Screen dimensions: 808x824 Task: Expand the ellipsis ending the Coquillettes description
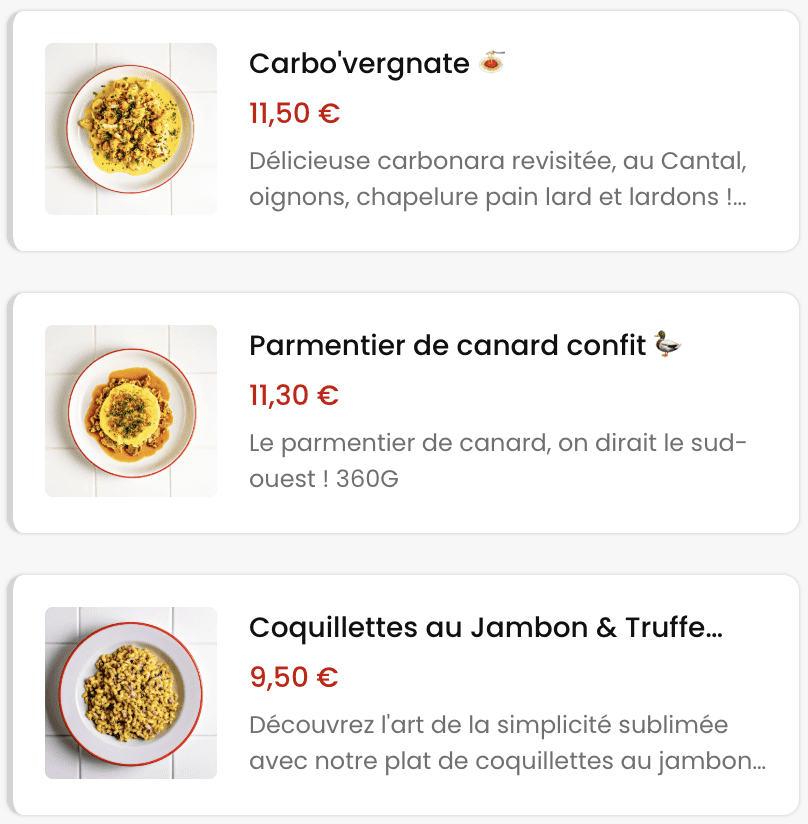[x=758, y=761]
